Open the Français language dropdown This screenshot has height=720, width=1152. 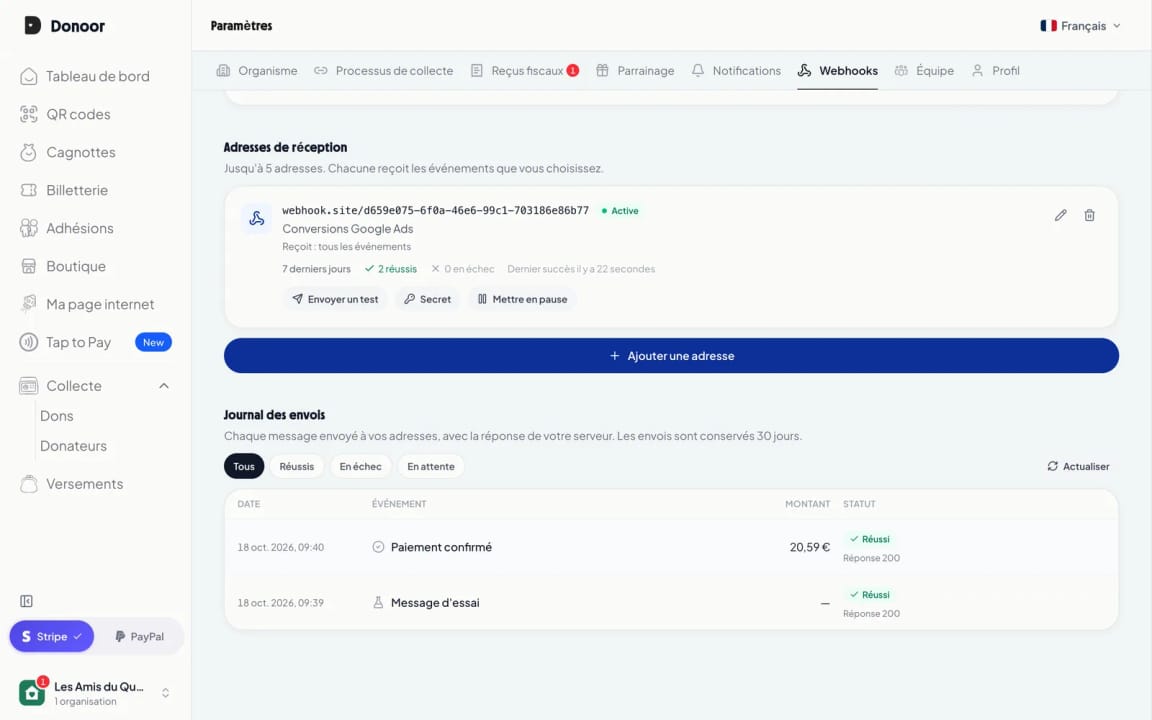(1080, 26)
